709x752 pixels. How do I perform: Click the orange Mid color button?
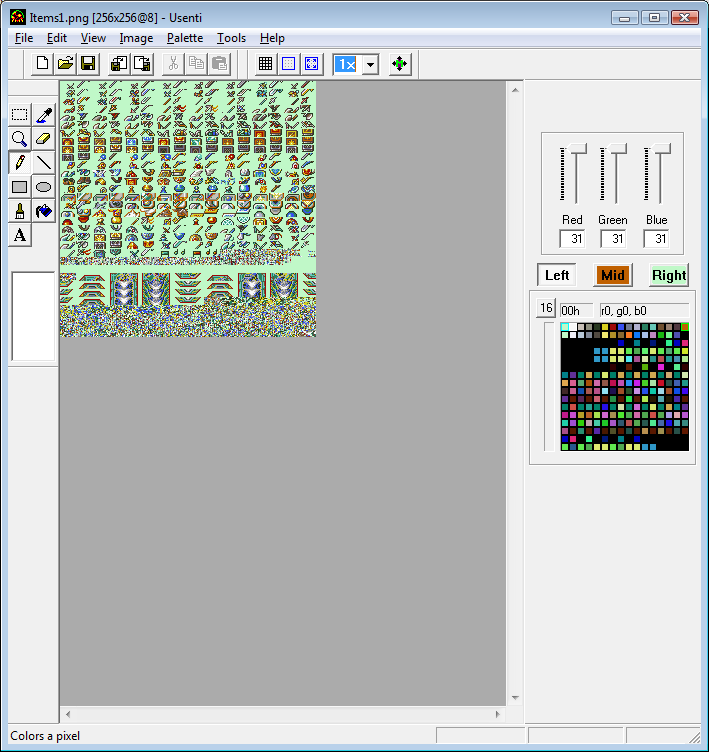[613, 275]
